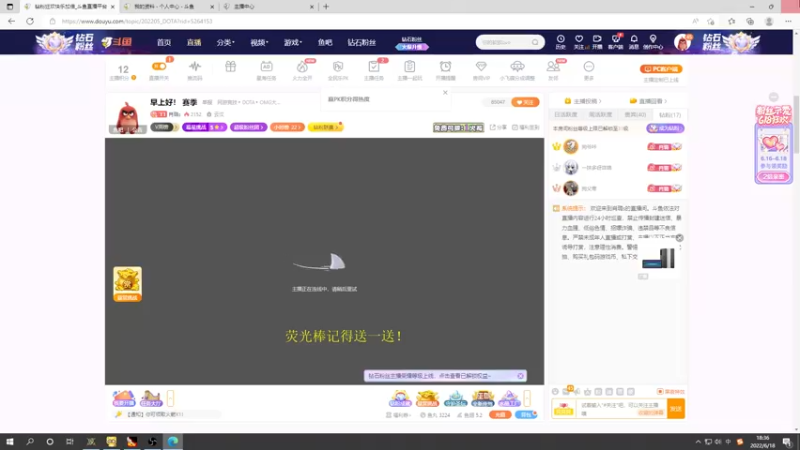Close the 钻石粉丝 notification banner on video
800x450 pixels.
coord(520,376)
